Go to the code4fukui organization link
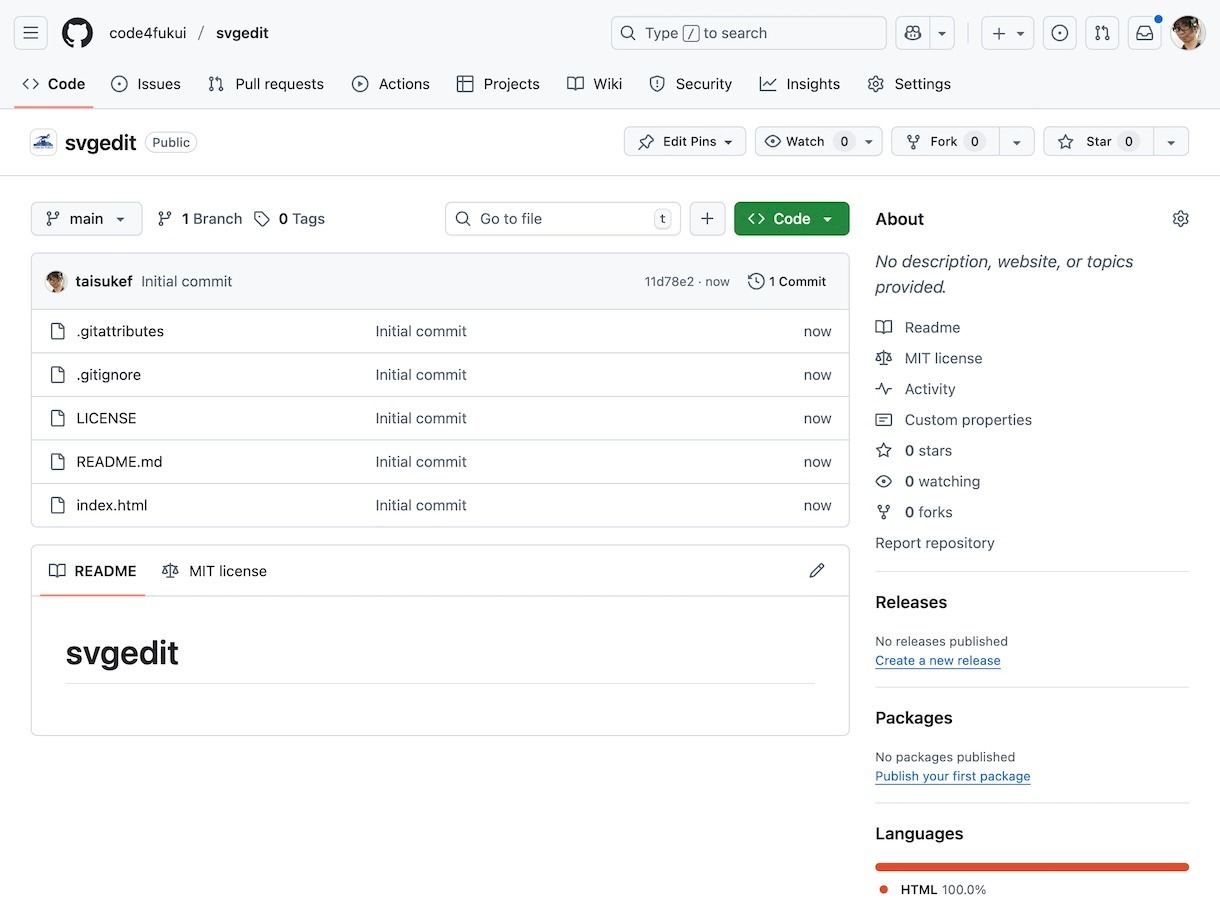Screen dimensions: 1220x917 (x=148, y=33)
